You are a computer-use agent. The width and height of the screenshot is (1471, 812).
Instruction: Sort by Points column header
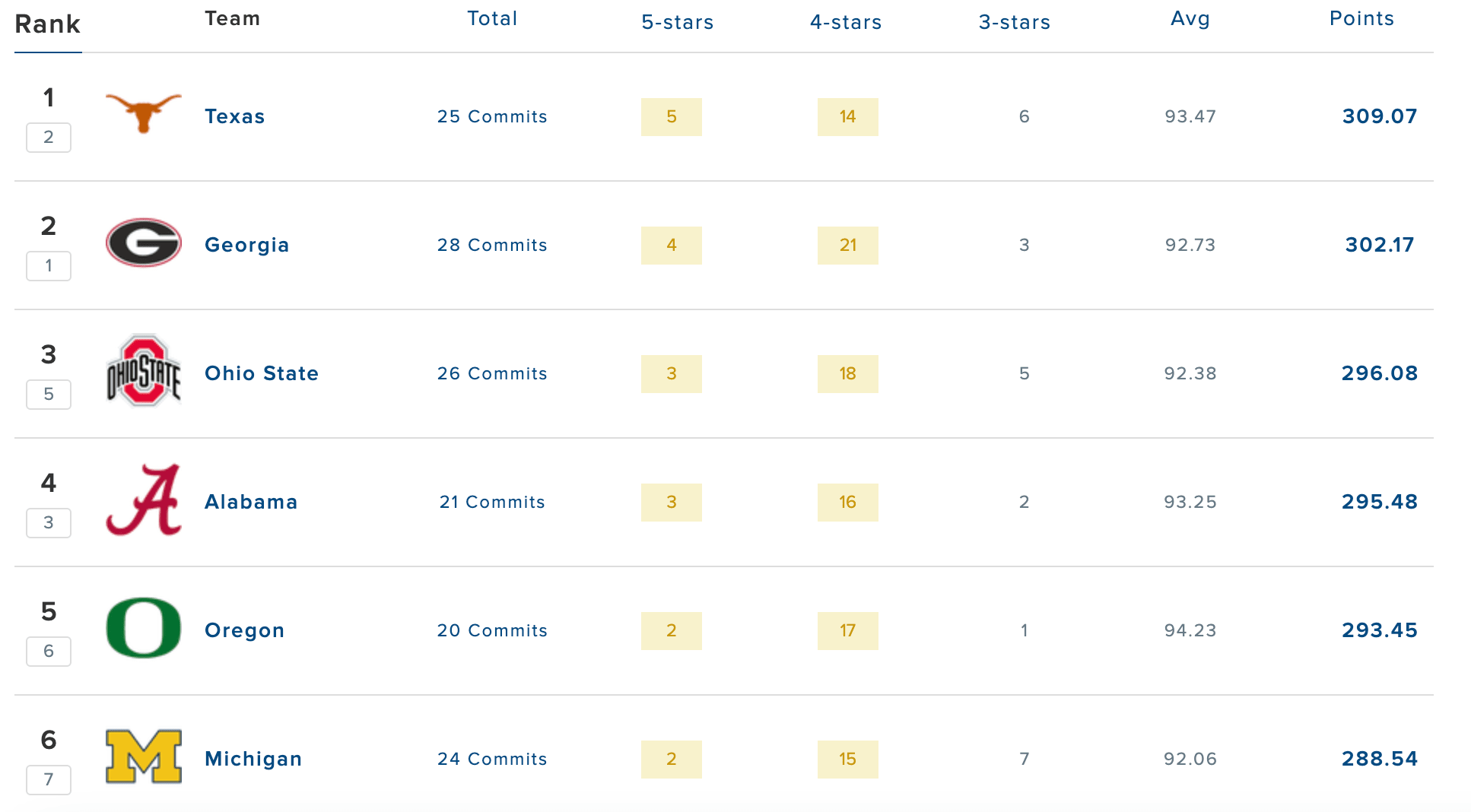coord(1361,19)
